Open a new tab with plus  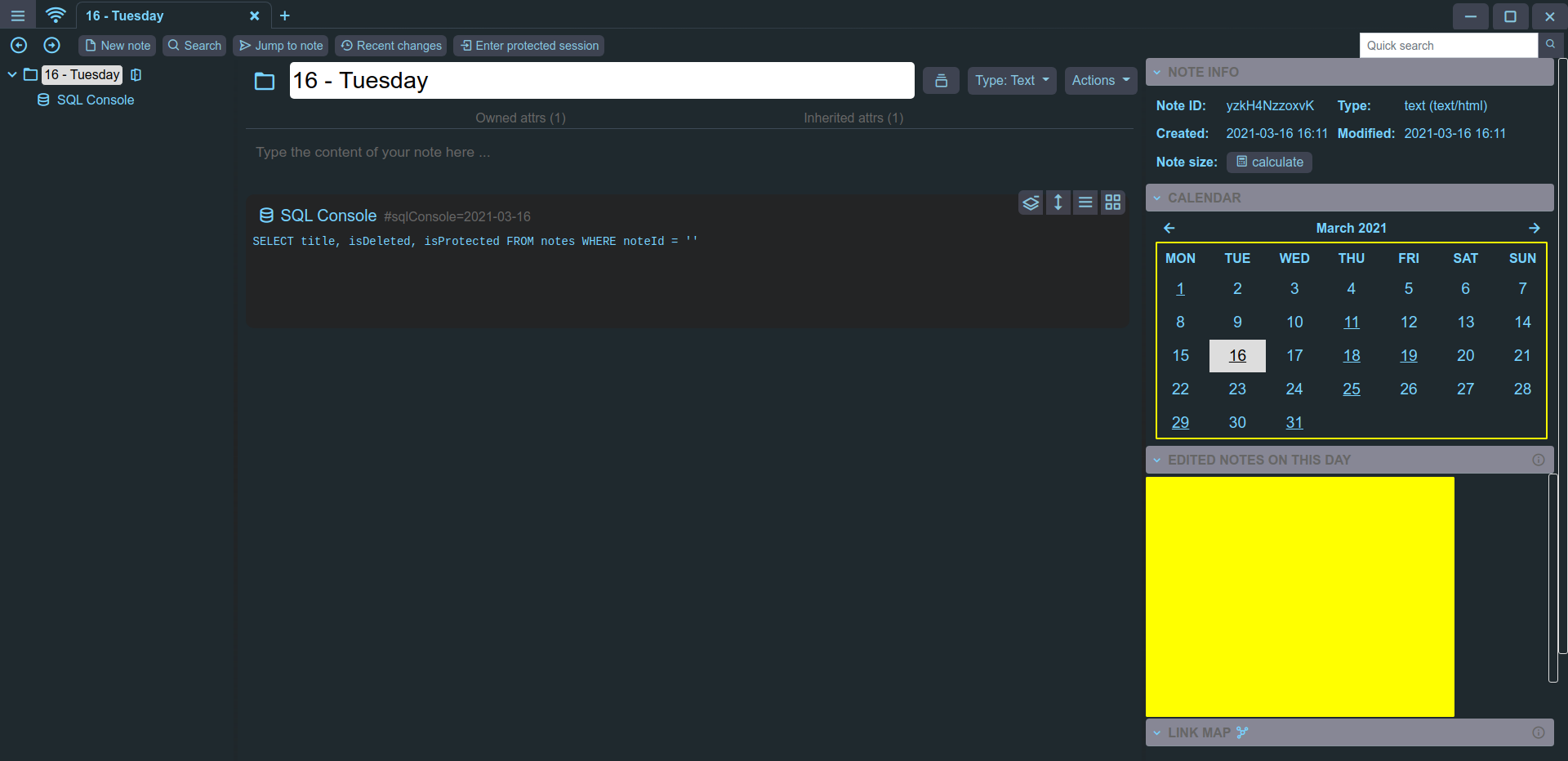tap(284, 16)
